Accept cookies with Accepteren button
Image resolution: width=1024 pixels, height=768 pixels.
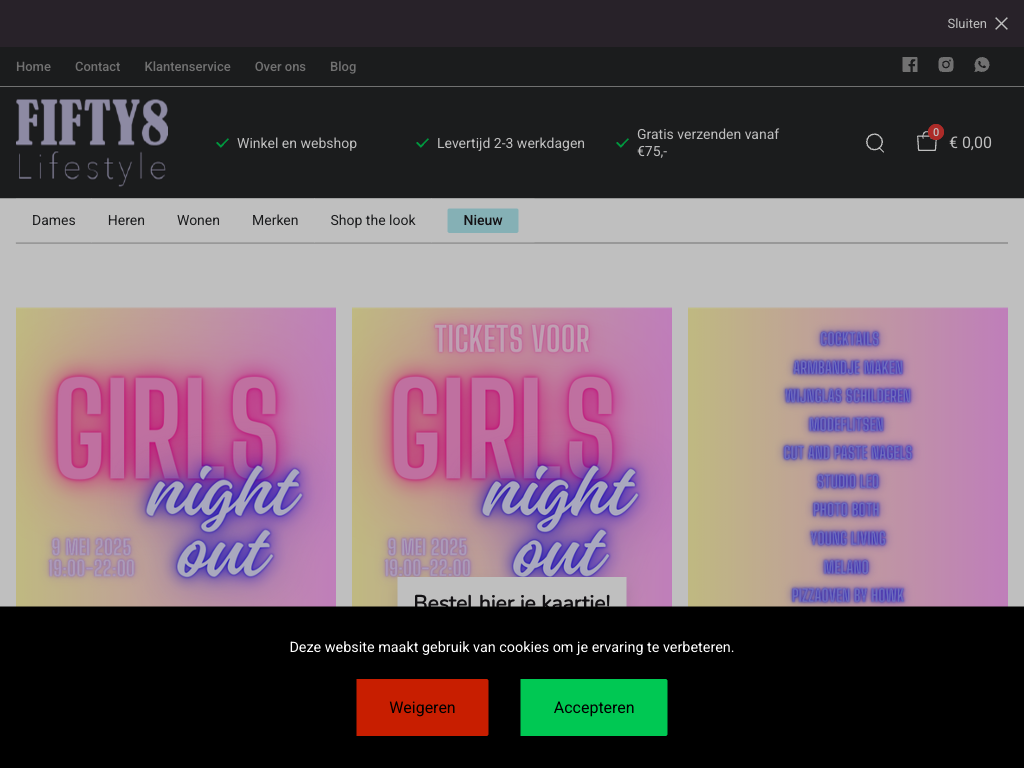point(593,707)
